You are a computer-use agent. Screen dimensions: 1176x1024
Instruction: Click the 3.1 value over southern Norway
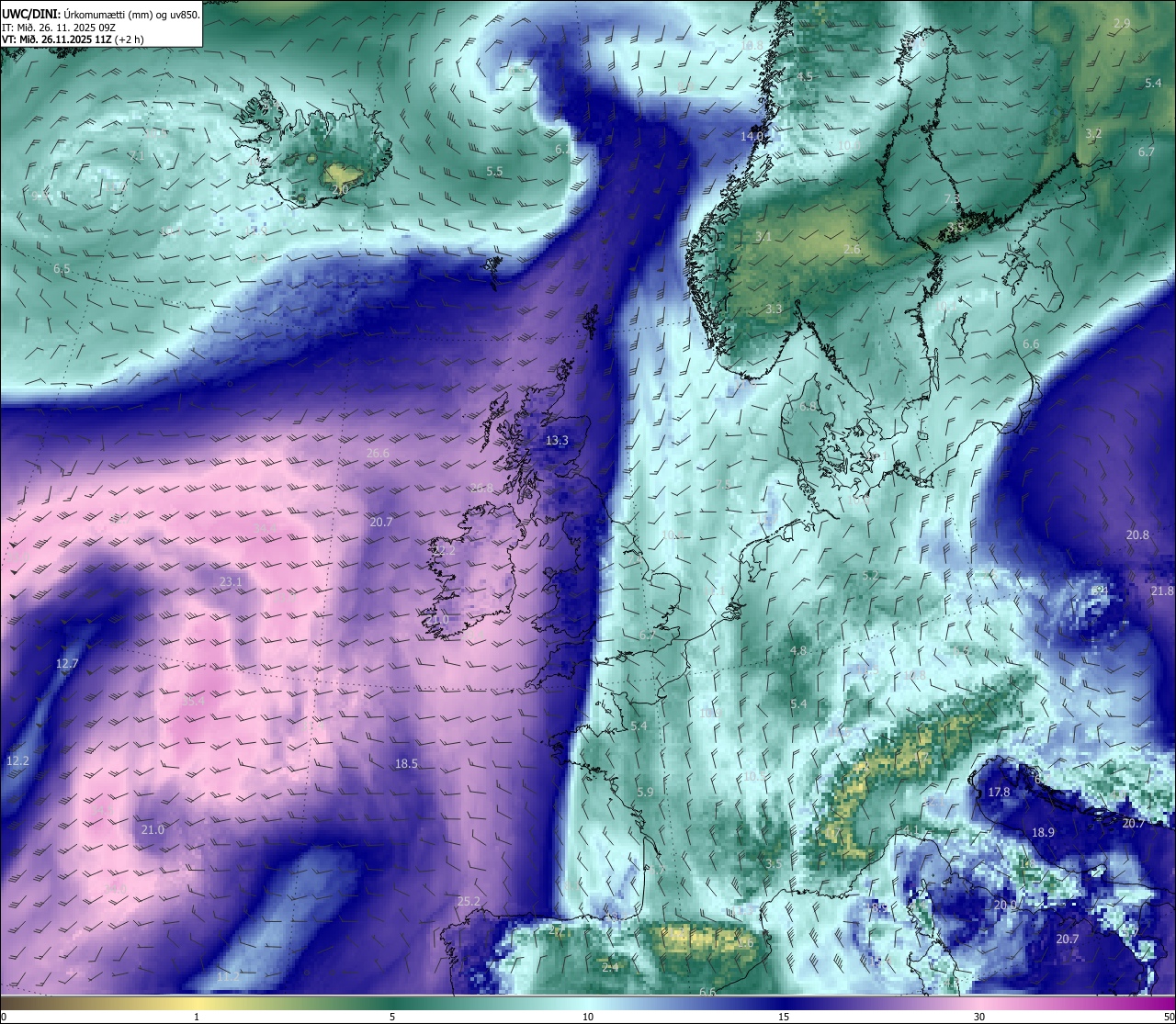763,237
